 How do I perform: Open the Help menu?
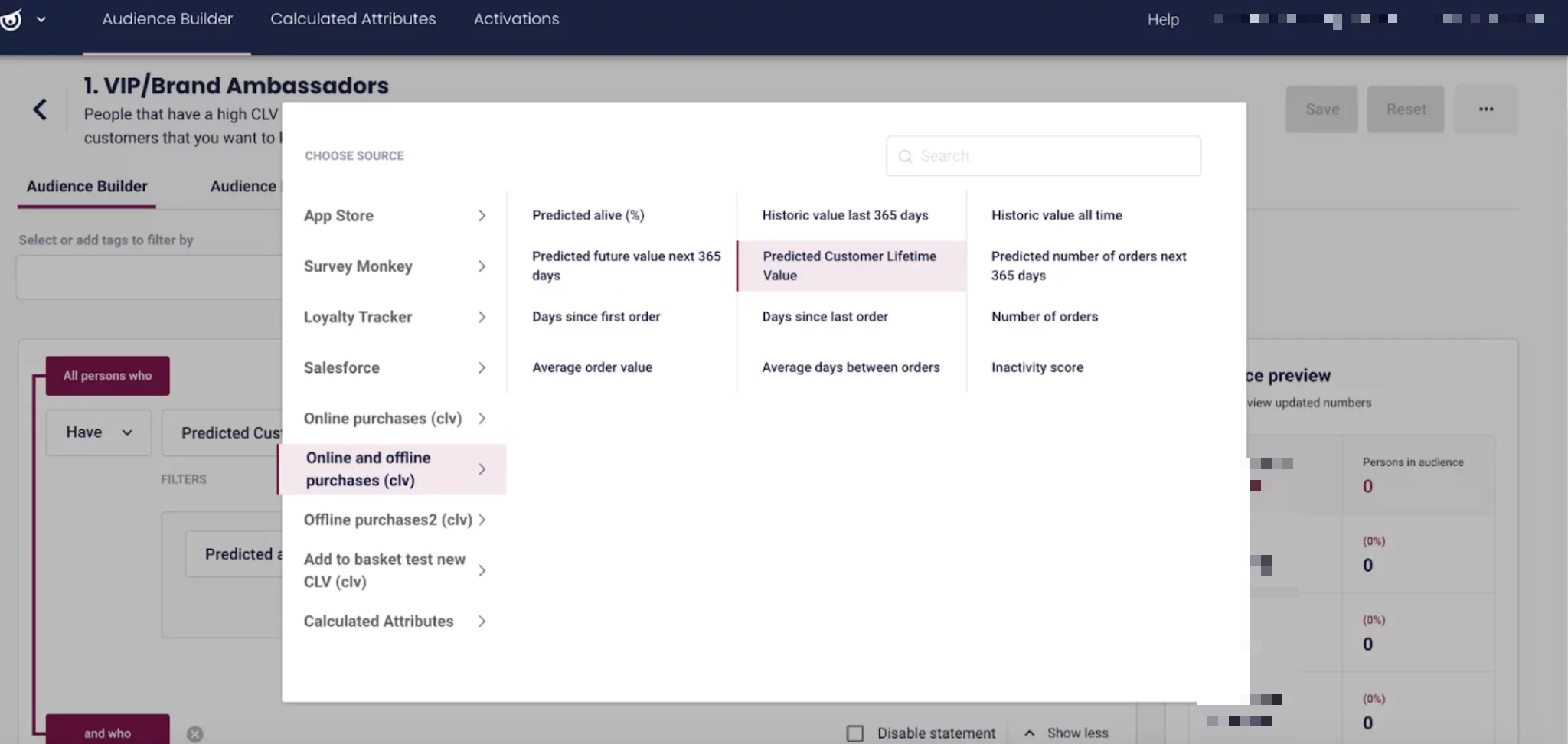[1163, 20]
